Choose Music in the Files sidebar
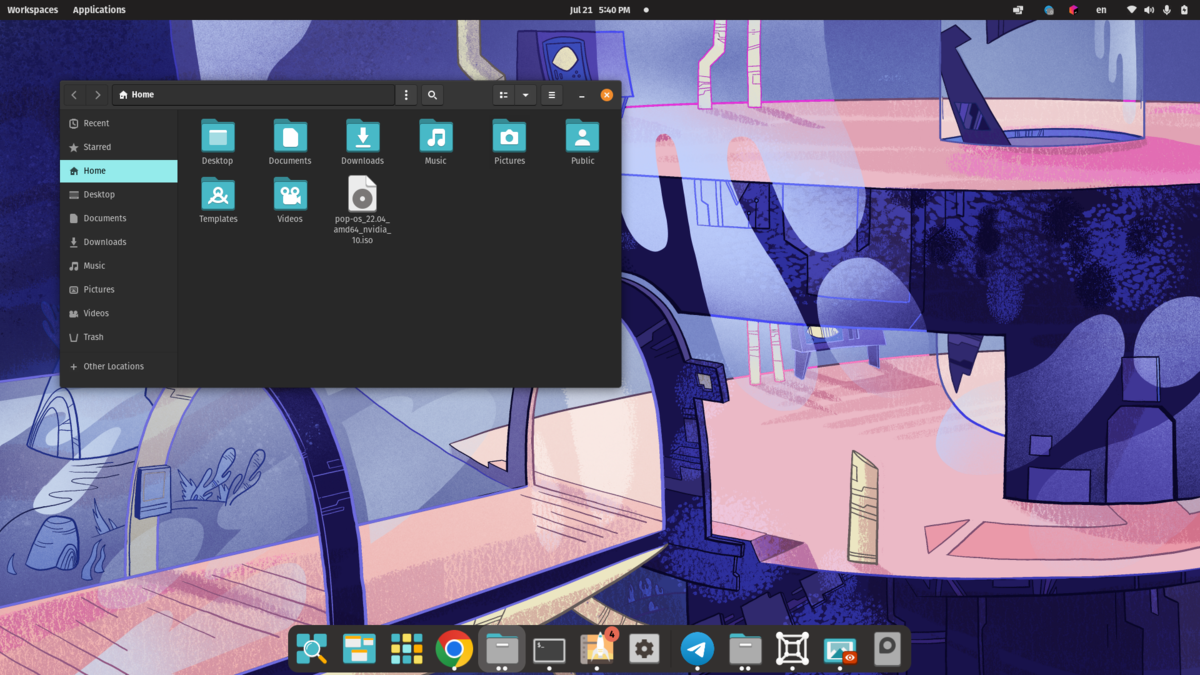This screenshot has width=1200, height=675. 119,266
